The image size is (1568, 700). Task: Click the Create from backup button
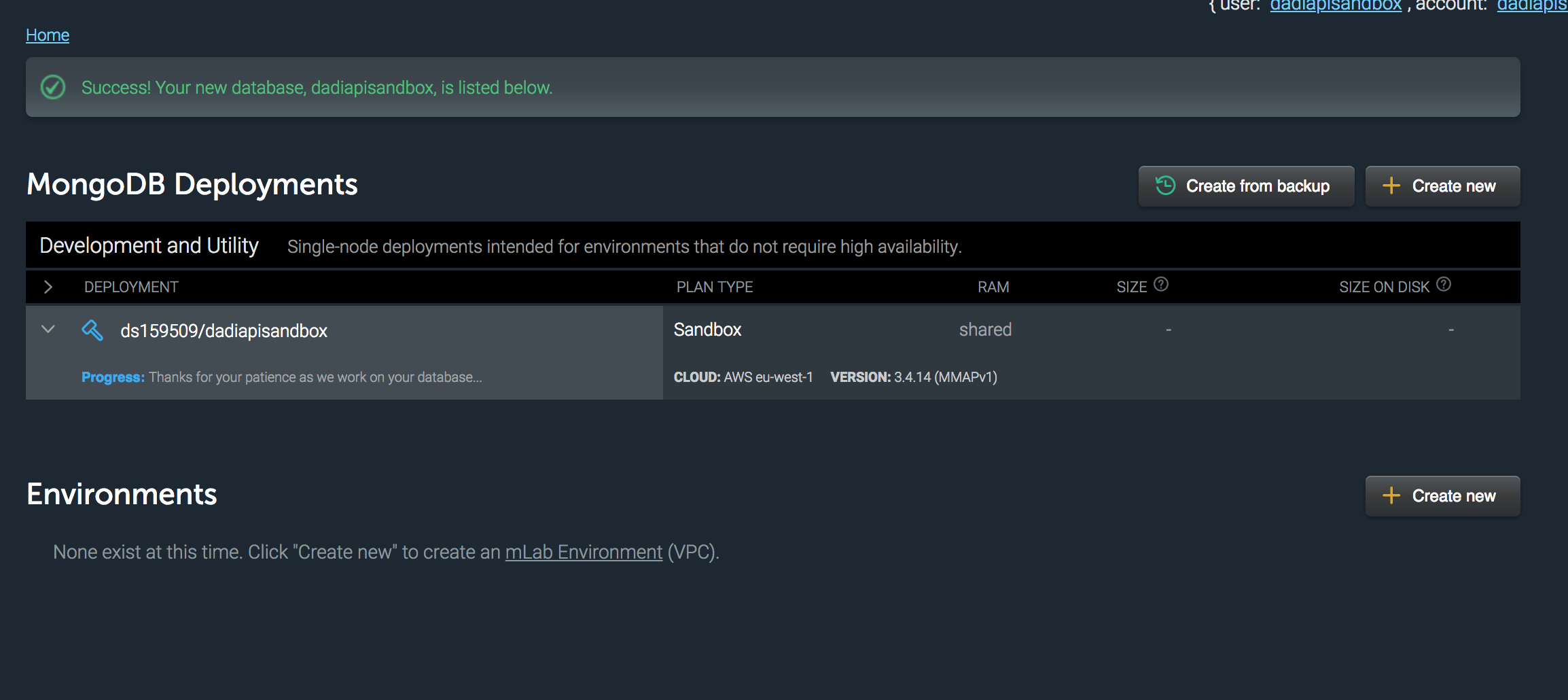tap(1246, 186)
